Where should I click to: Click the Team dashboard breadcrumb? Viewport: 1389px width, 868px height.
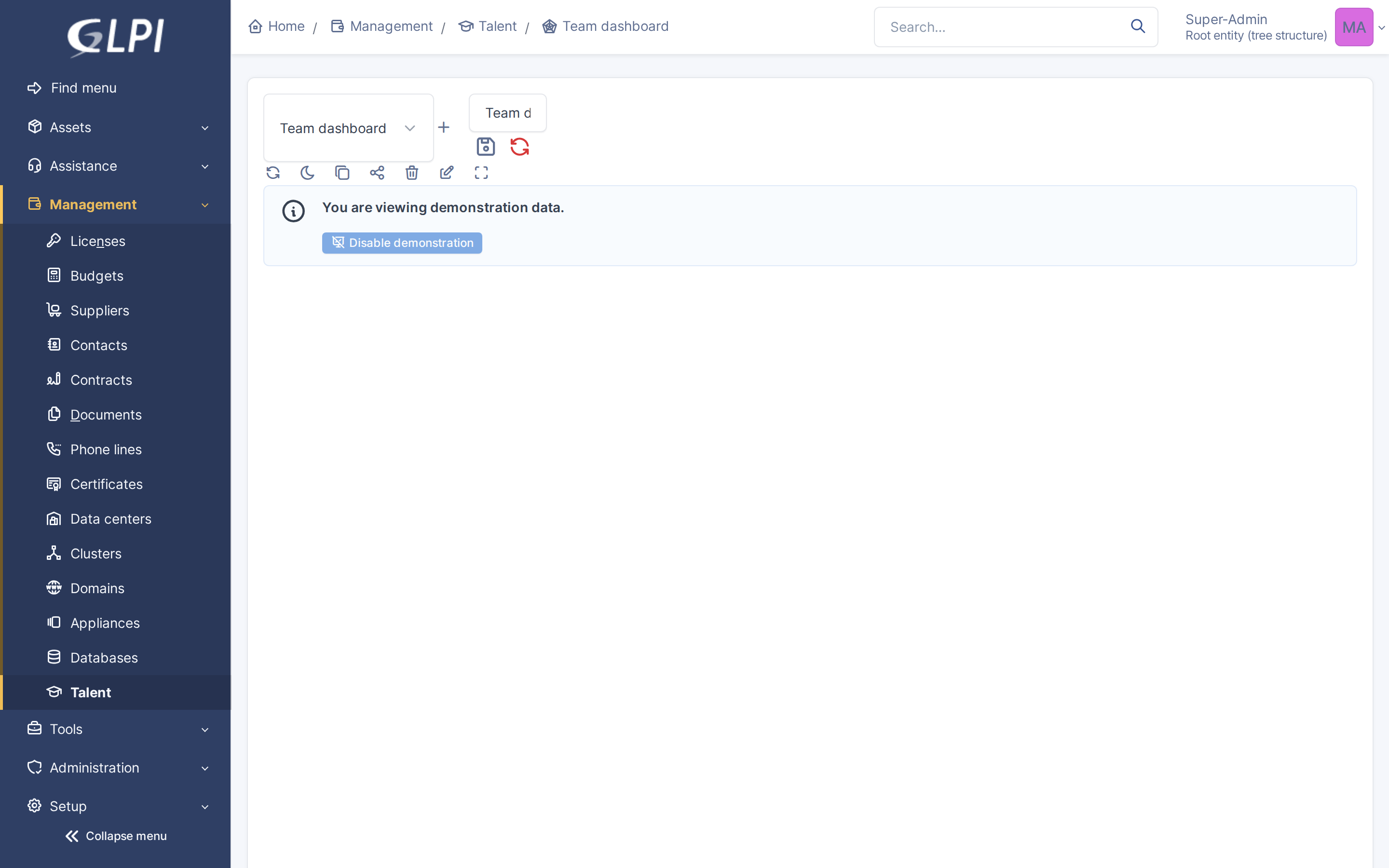click(606, 27)
